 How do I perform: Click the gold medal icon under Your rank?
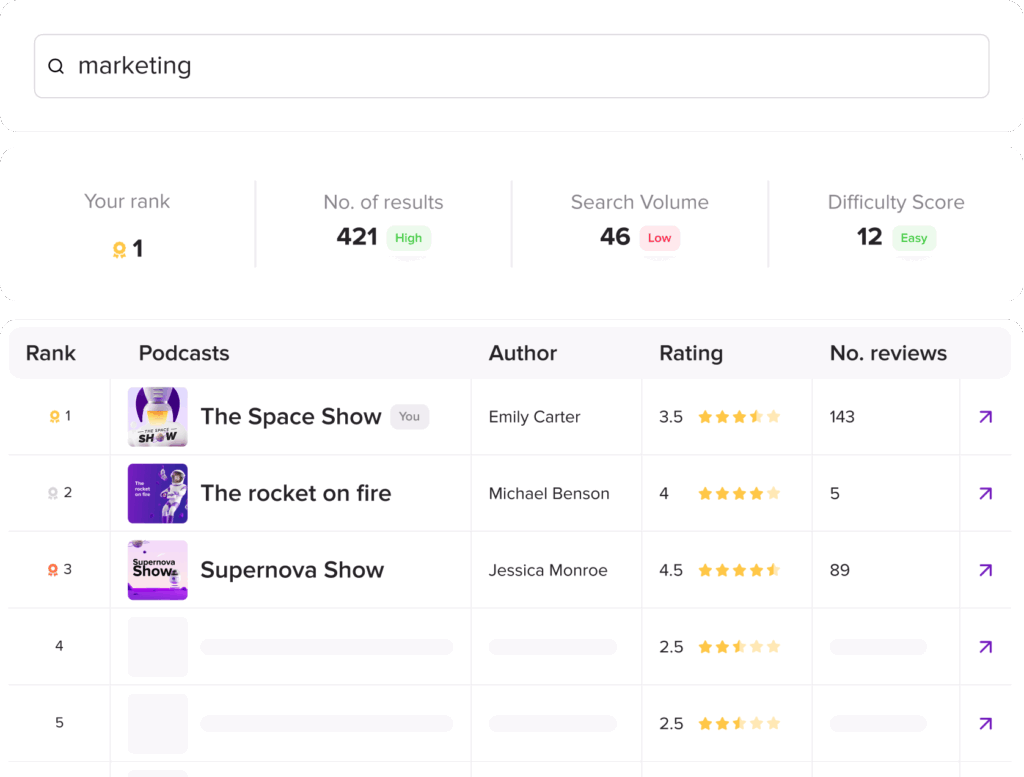pos(119,249)
